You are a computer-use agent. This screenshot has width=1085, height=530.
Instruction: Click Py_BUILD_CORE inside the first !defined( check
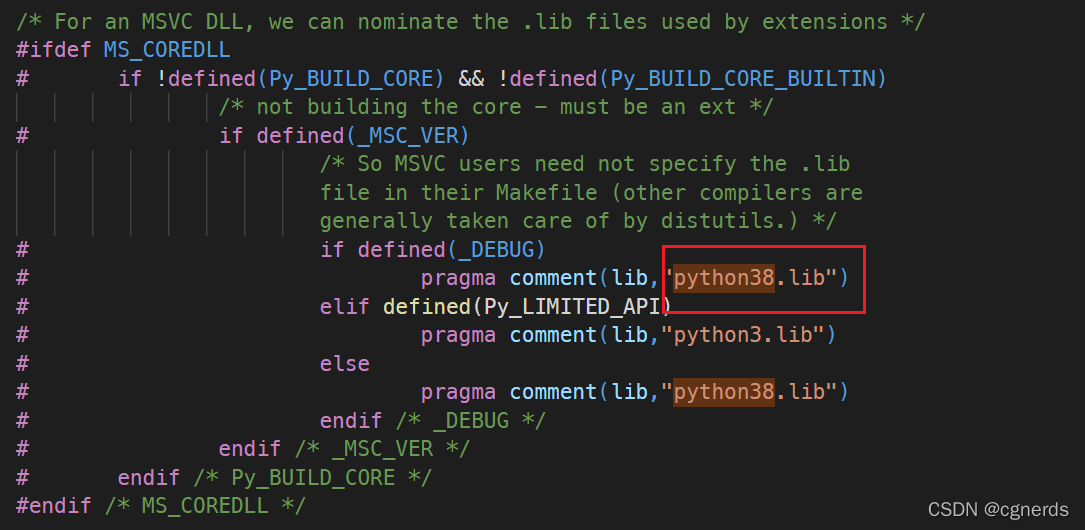(350, 79)
